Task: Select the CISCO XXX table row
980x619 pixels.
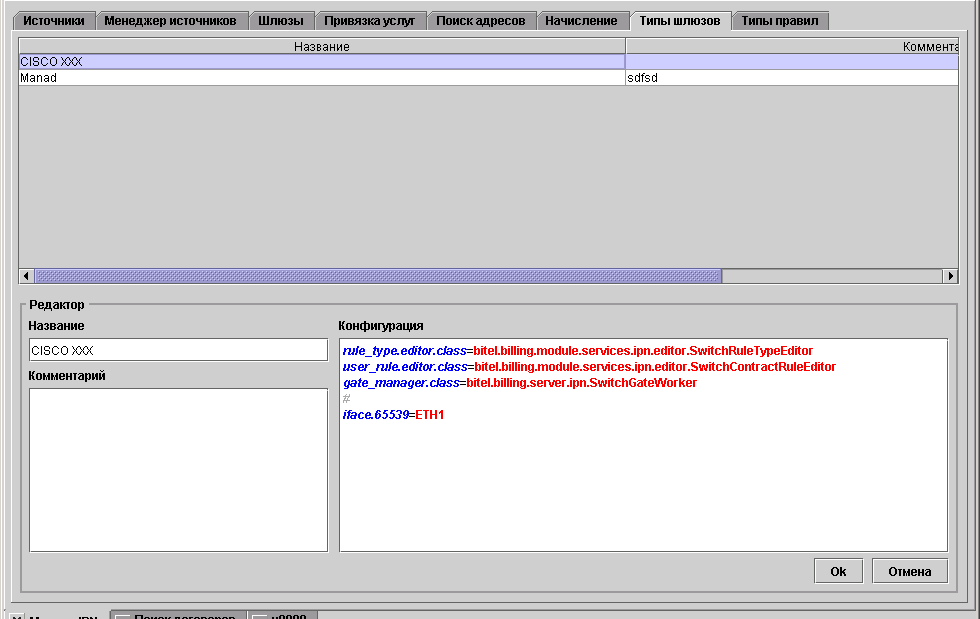Action: tap(321, 62)
